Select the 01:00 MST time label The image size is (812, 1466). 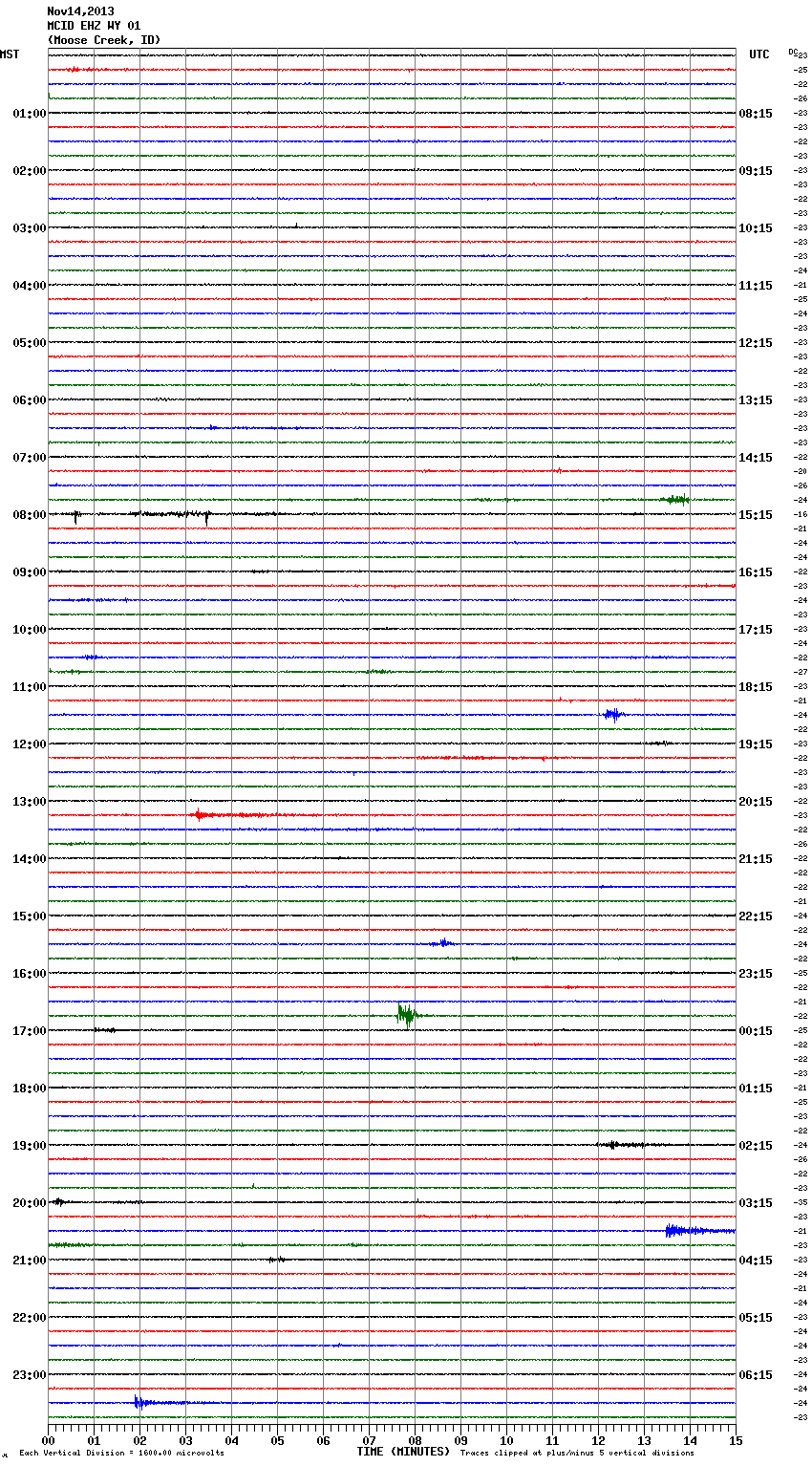(x=29, y=114)
